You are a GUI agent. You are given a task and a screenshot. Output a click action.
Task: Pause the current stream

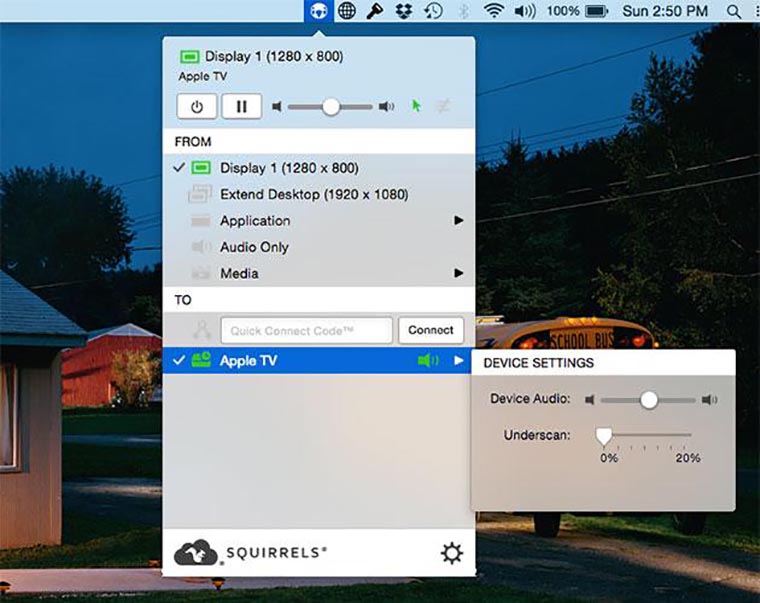click(241, 107)
